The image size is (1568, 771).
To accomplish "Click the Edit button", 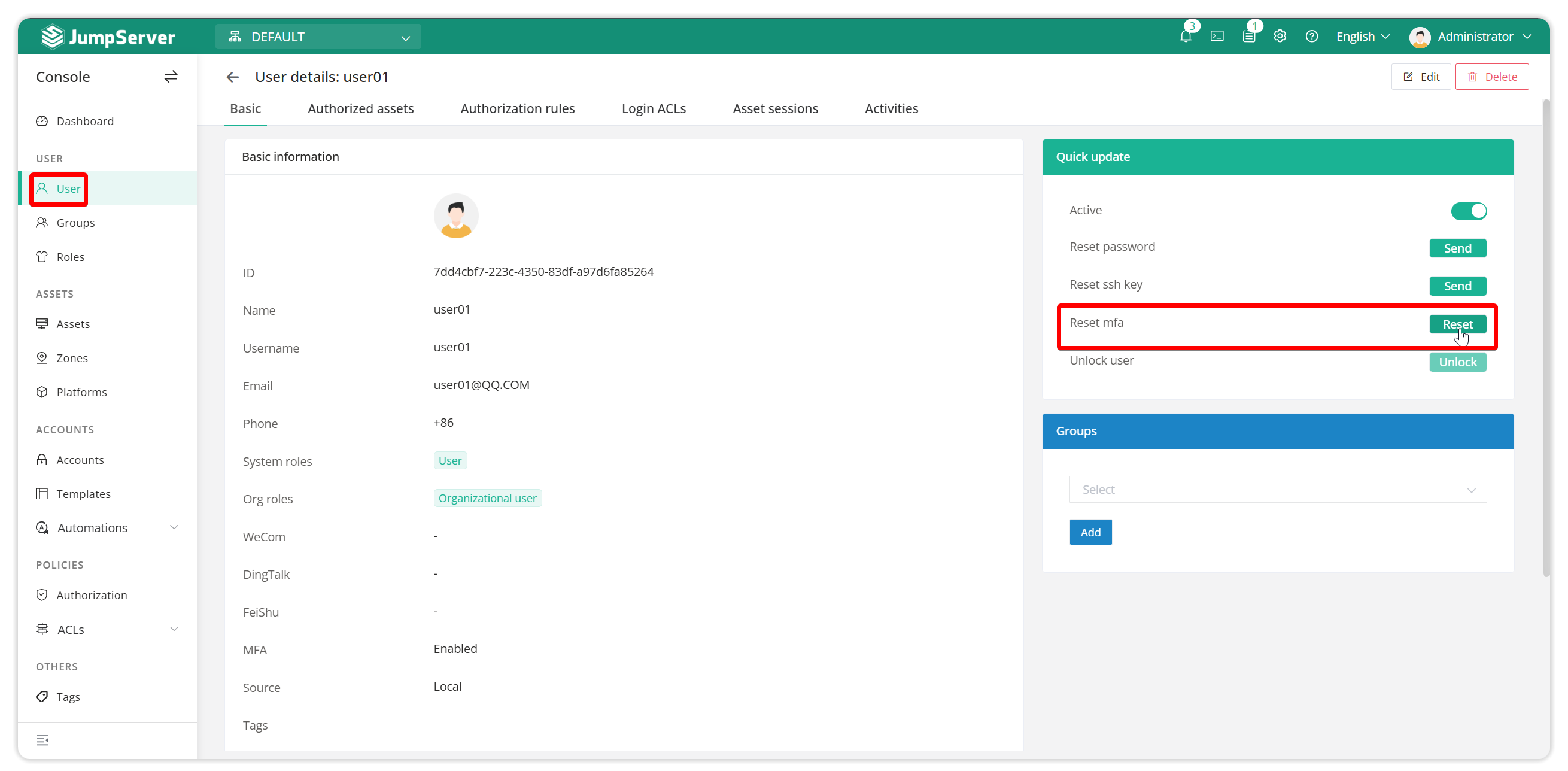I will click(1421, 77).
